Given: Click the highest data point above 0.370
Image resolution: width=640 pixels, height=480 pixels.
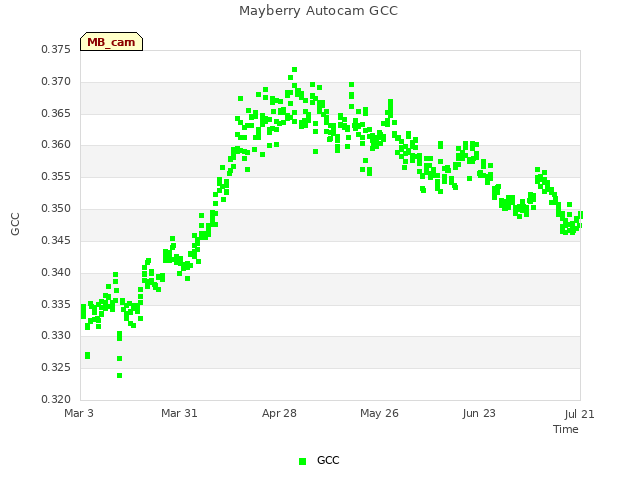Looking at the screenshot, I should [294, 70].
